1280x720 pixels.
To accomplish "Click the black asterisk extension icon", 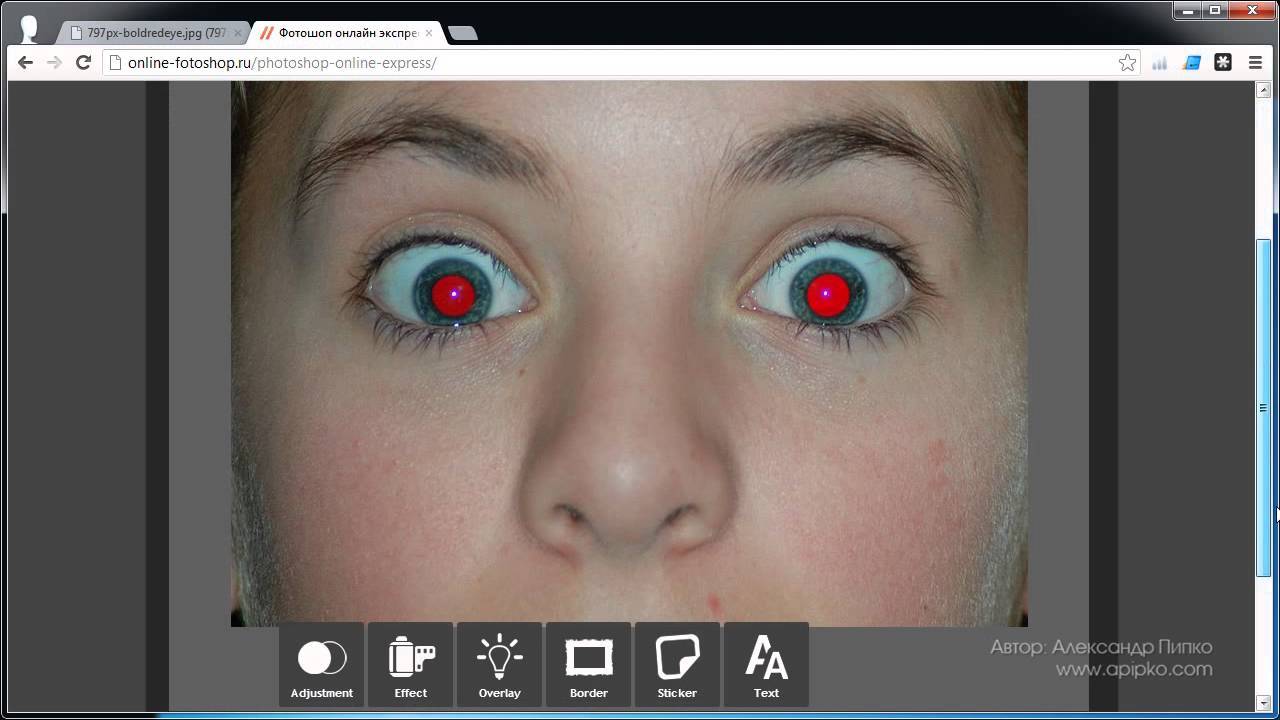I will click(1223, 63).
